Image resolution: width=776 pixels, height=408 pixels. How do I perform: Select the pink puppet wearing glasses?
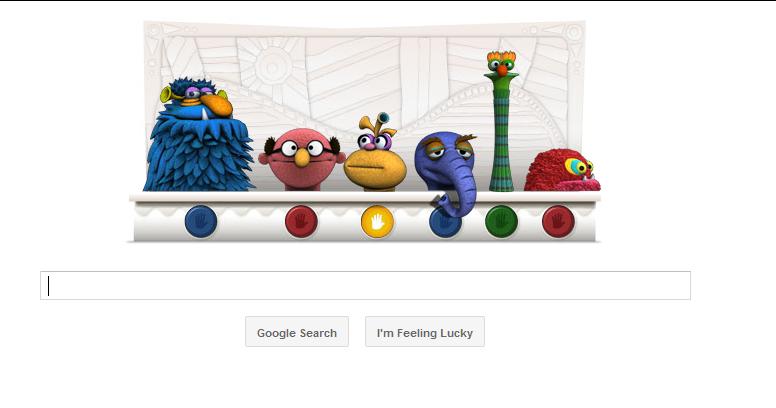tap(302, 158)
